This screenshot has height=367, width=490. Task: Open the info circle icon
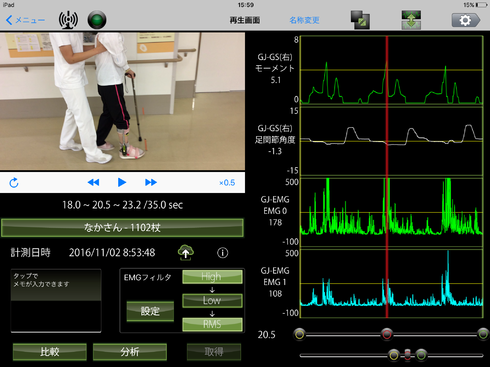click(223, 253)
